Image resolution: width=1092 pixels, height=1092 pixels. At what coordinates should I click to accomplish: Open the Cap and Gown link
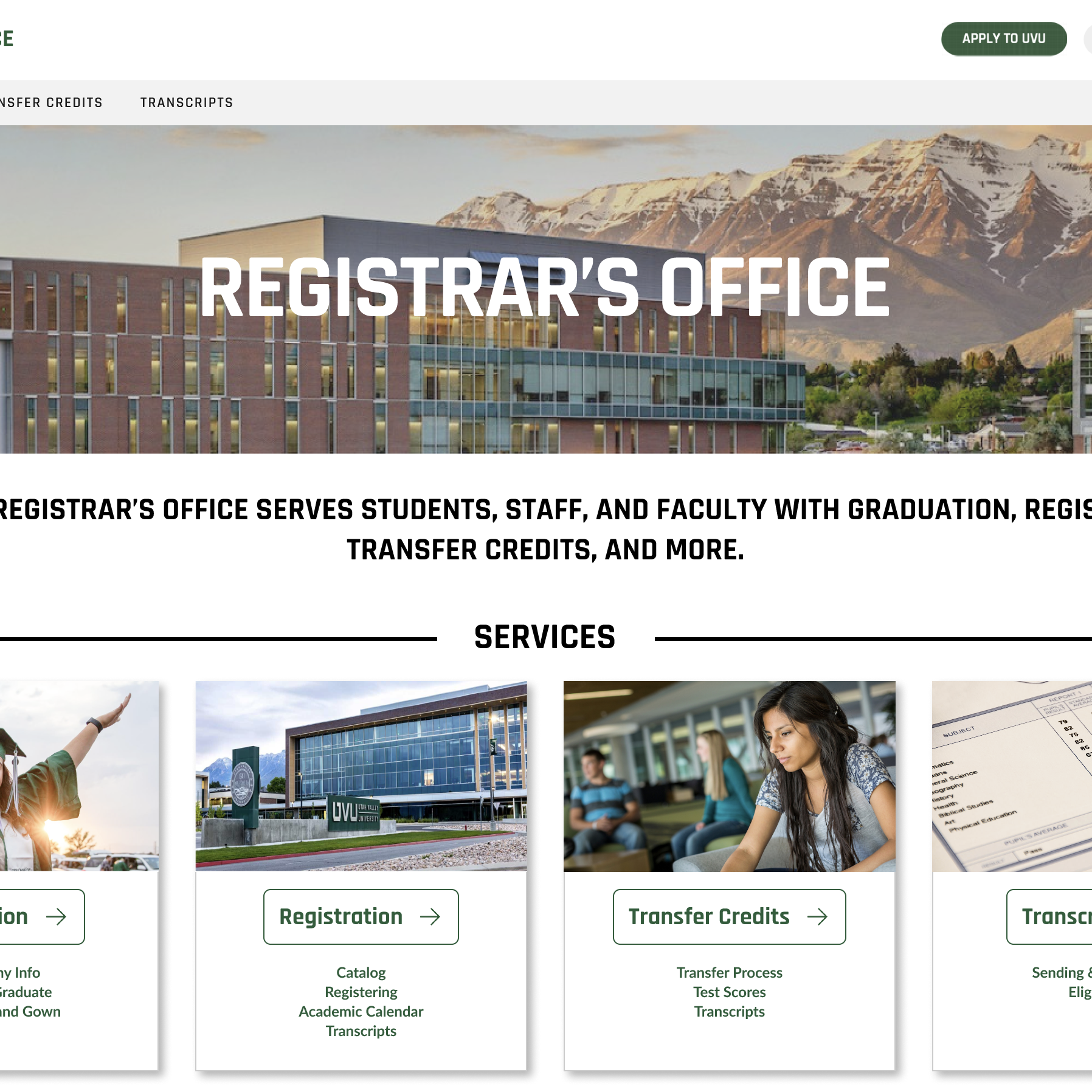point(30,1012)
